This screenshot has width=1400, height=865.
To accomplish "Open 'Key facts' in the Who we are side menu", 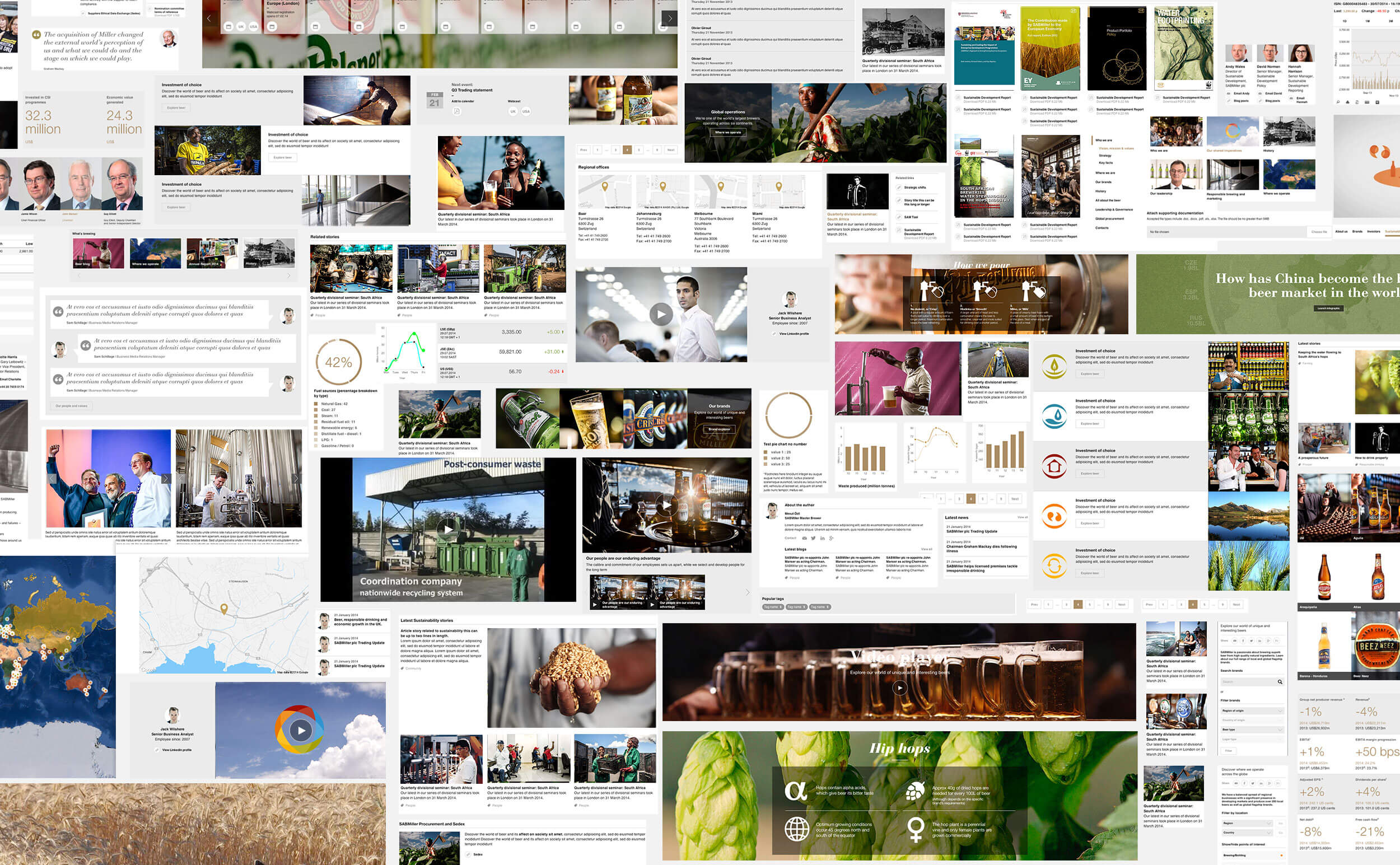I will point(1106,162).
